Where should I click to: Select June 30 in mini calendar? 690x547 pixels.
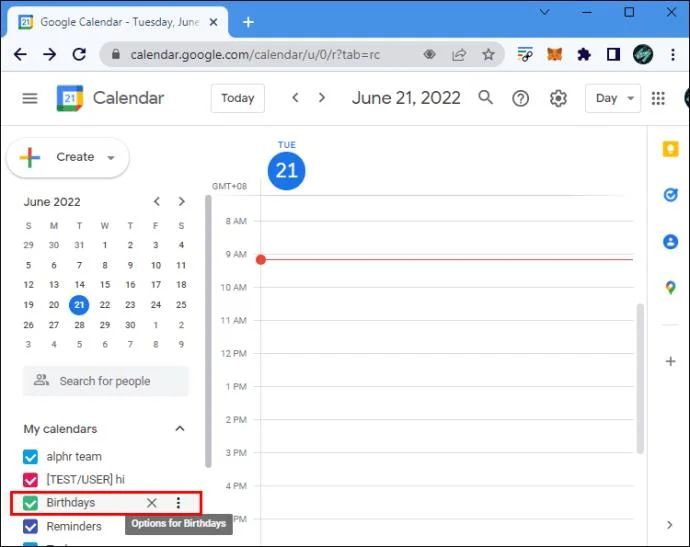130,325
